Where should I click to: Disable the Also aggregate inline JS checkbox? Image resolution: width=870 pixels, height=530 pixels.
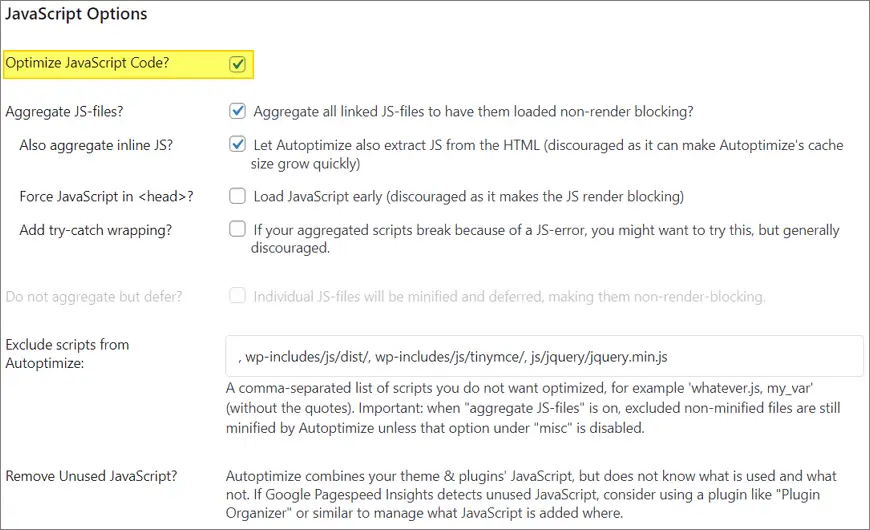click(237, 144)
